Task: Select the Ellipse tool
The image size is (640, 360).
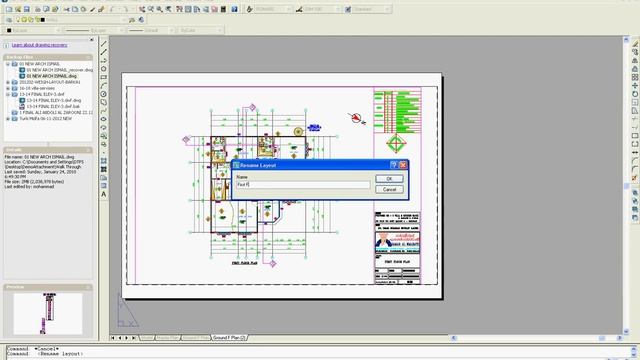Action: click(x=104, y=119)
